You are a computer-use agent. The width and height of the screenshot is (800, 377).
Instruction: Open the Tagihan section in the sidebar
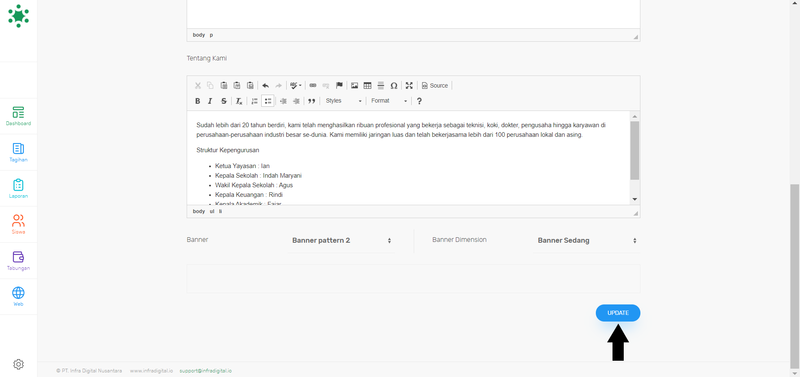(x=18, y=153)
